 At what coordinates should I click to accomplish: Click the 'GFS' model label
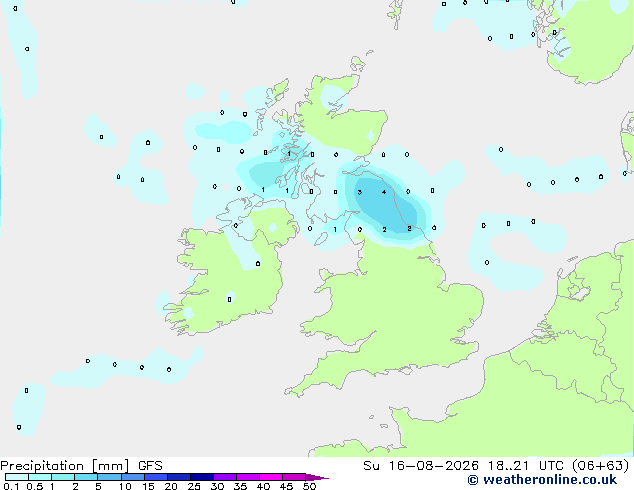[150, 466]
